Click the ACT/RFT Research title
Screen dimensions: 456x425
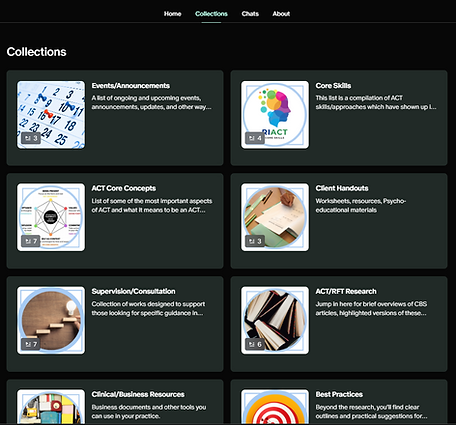[x=346, y=291]
